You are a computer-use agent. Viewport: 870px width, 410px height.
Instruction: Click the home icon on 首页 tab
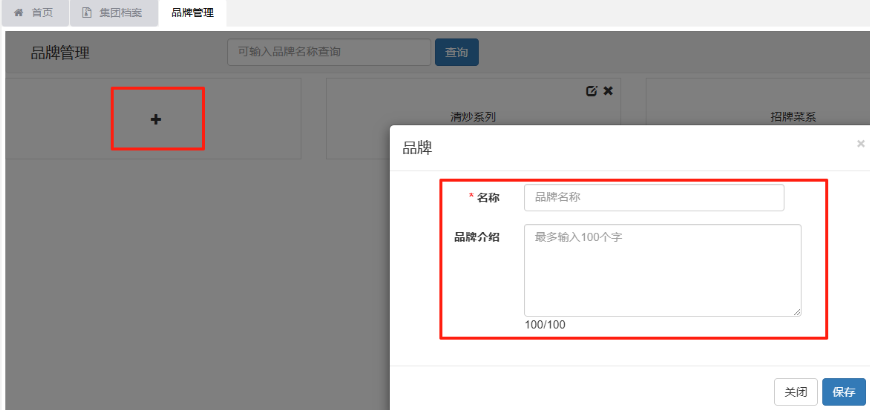point(18,13)
